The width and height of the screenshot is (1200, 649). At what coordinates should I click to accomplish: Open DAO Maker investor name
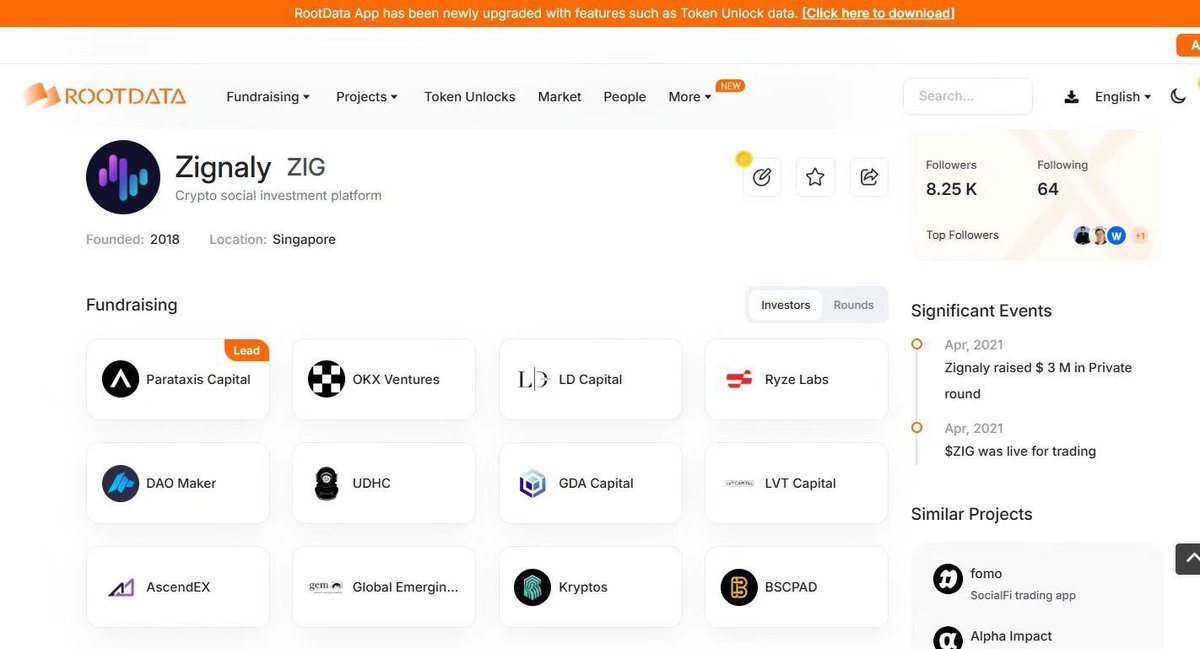tap(181, 483)
